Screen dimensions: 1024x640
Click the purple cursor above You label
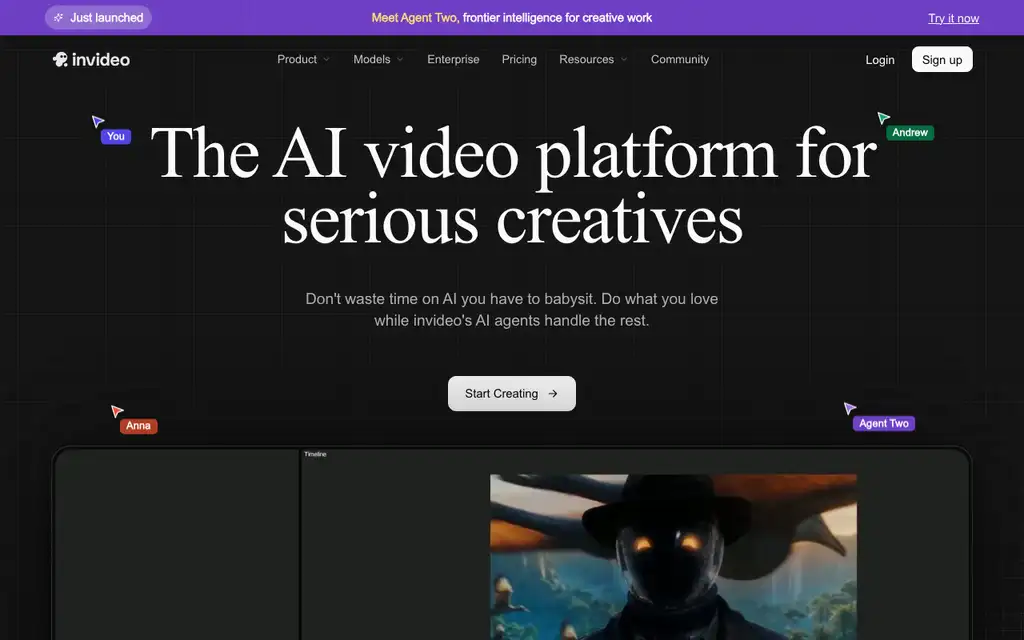pos(98,121)
